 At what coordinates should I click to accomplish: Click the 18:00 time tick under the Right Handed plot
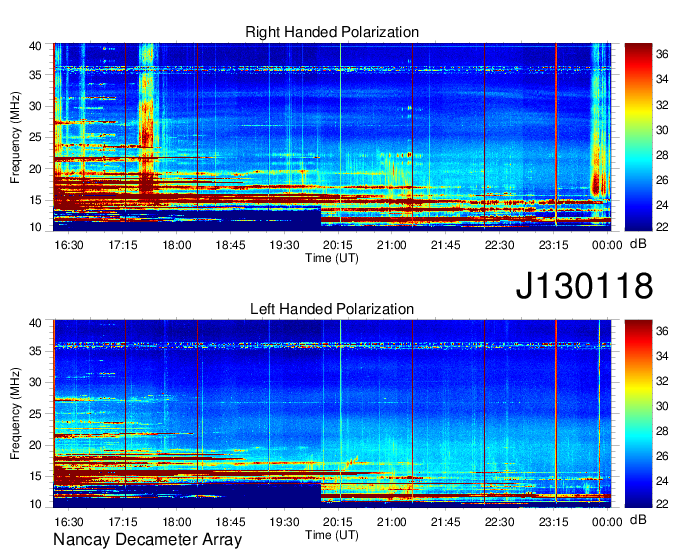[x=177, y=245]
